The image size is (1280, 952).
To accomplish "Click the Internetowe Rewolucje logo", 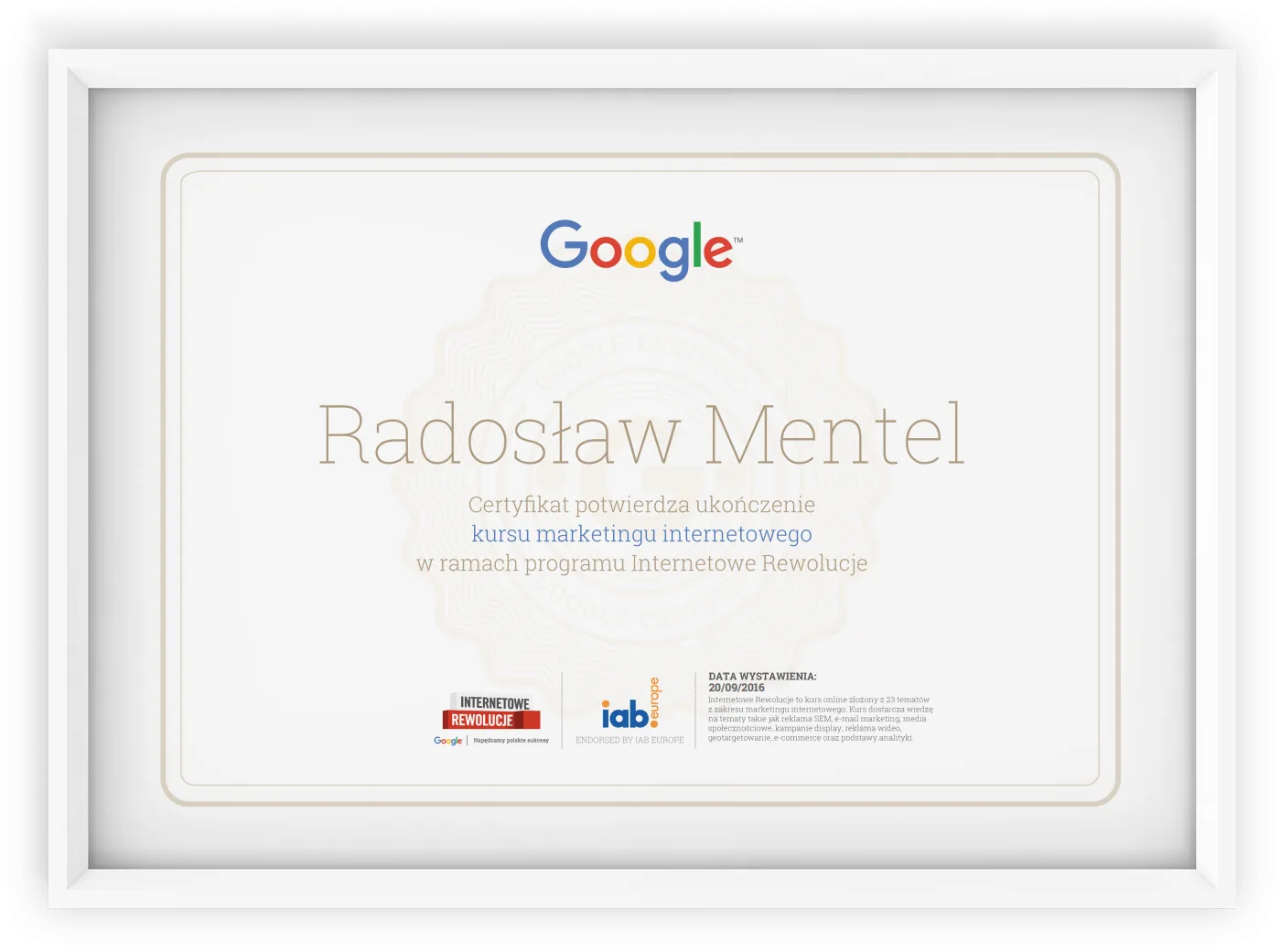I will coord(491,711).
